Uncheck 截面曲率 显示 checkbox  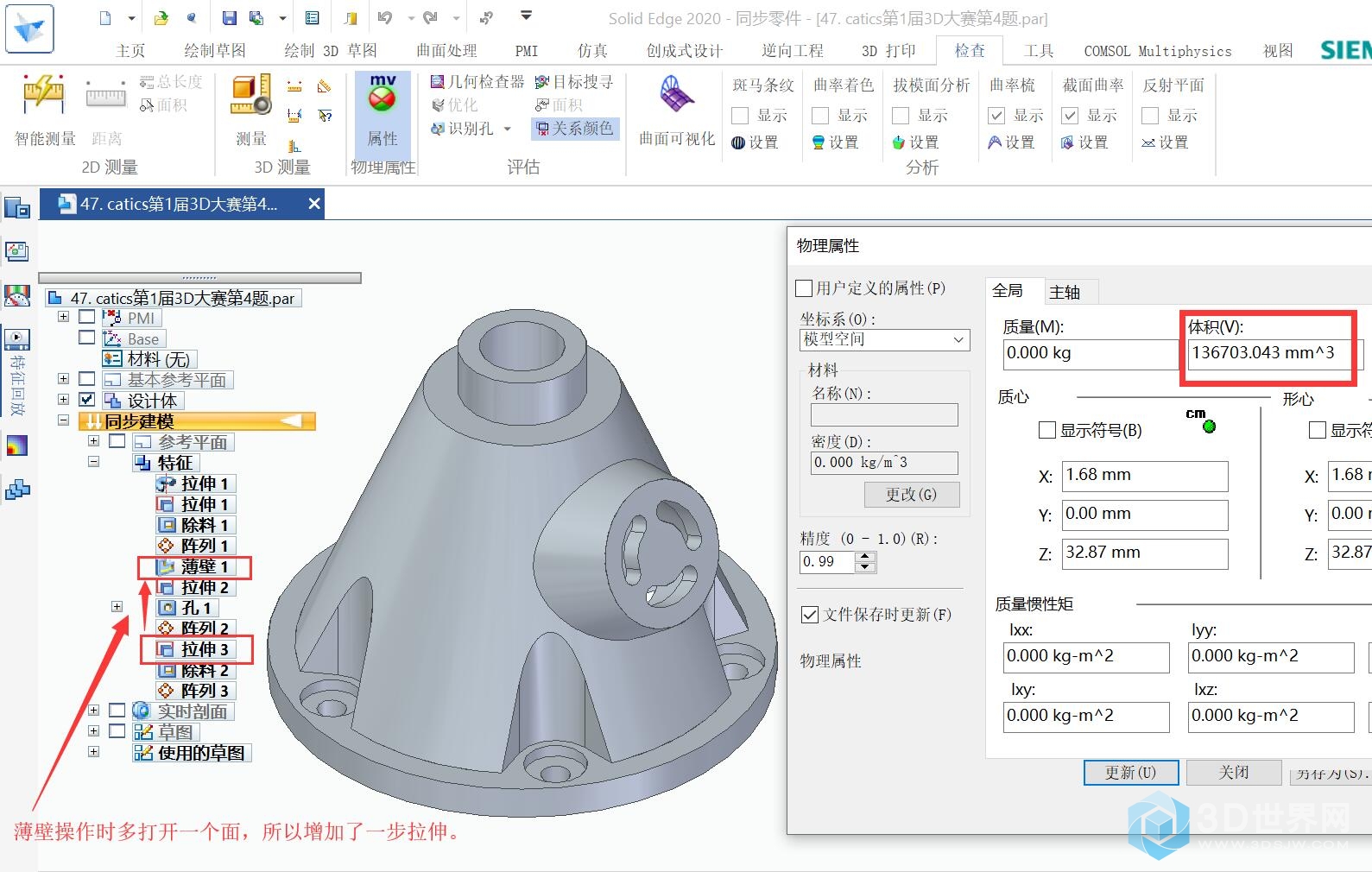coord(1070,116)
